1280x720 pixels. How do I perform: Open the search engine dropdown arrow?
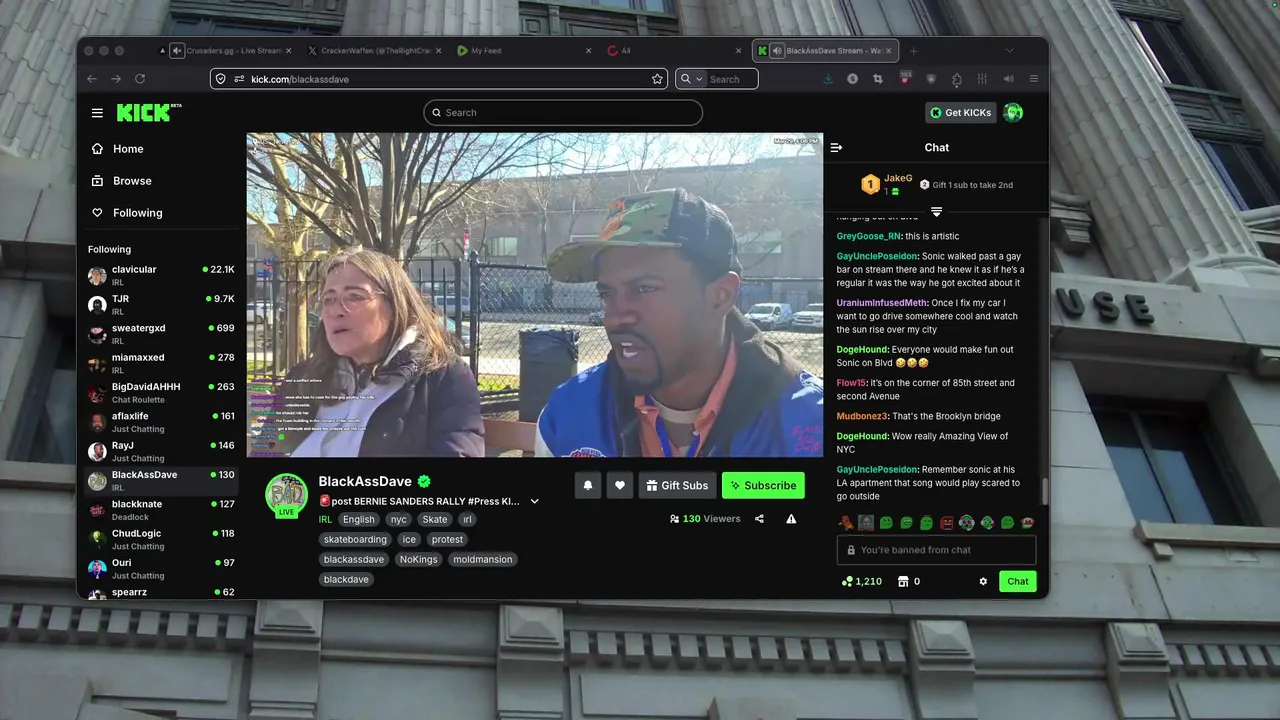699,79
